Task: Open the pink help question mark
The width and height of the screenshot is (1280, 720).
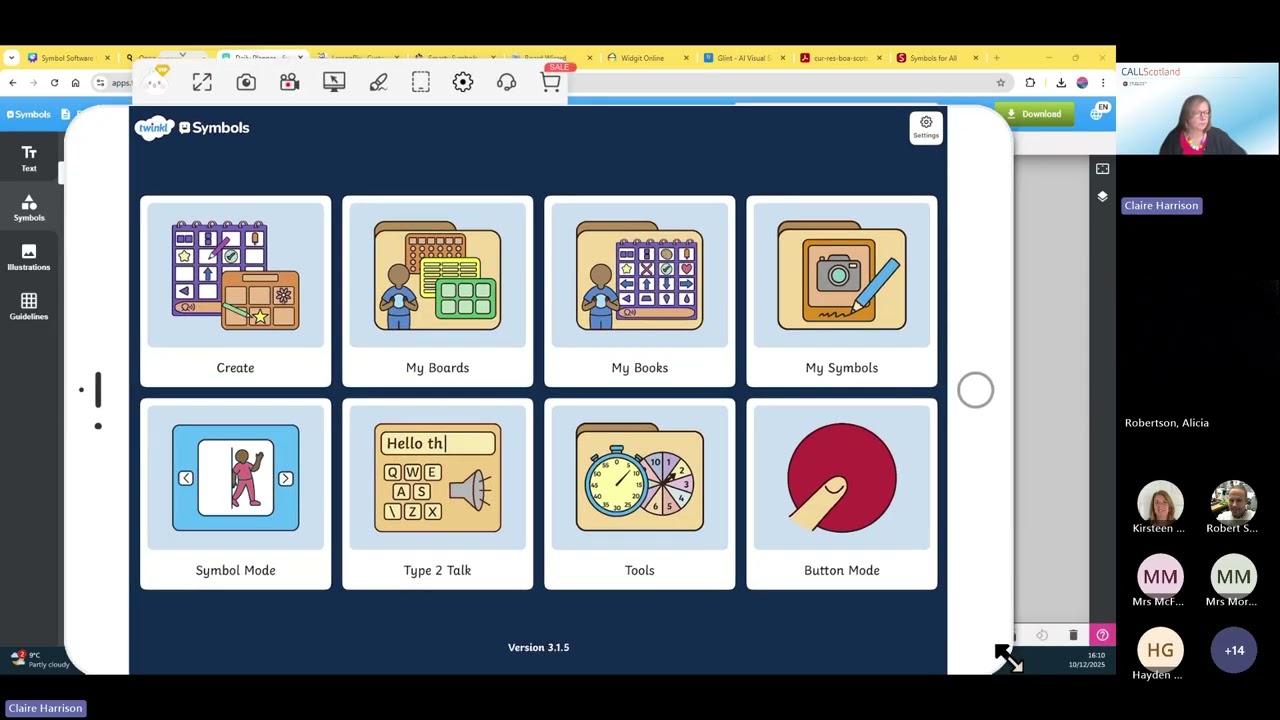Action: click(1102, 635)
